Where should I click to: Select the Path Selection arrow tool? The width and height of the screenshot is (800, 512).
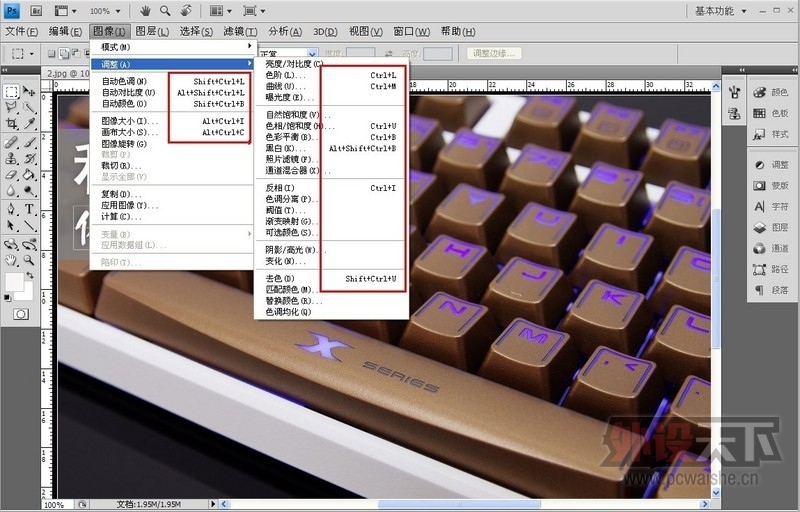11,225
